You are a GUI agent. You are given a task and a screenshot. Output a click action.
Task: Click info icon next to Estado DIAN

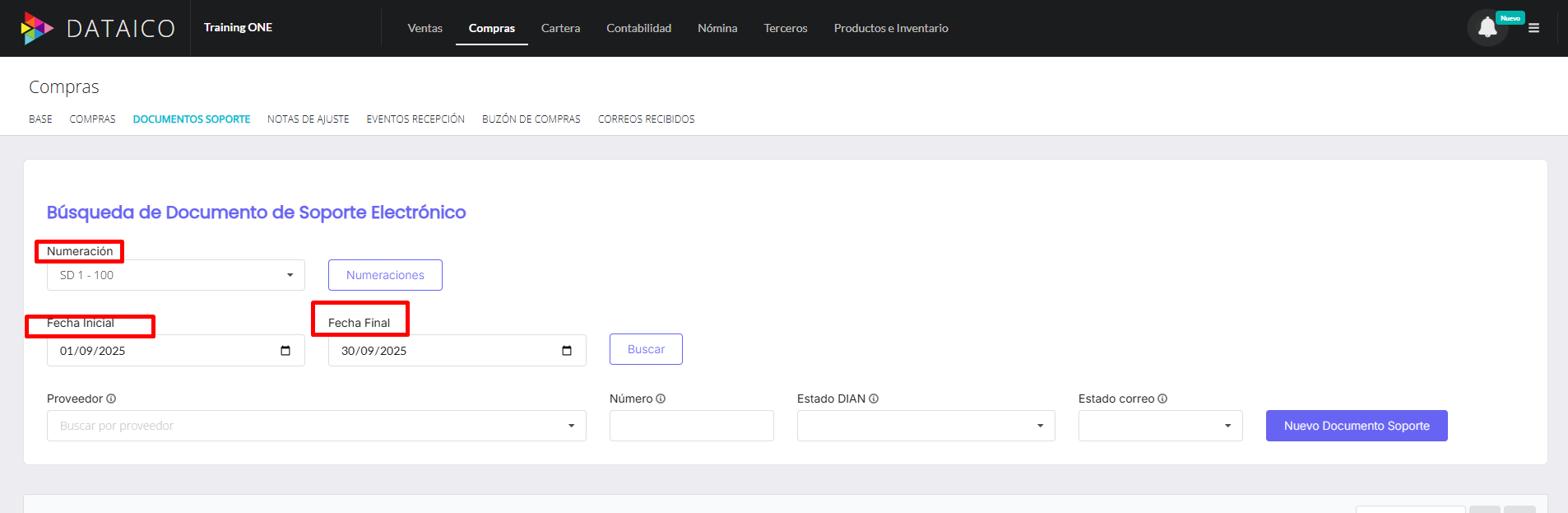[x=874, y=399]
